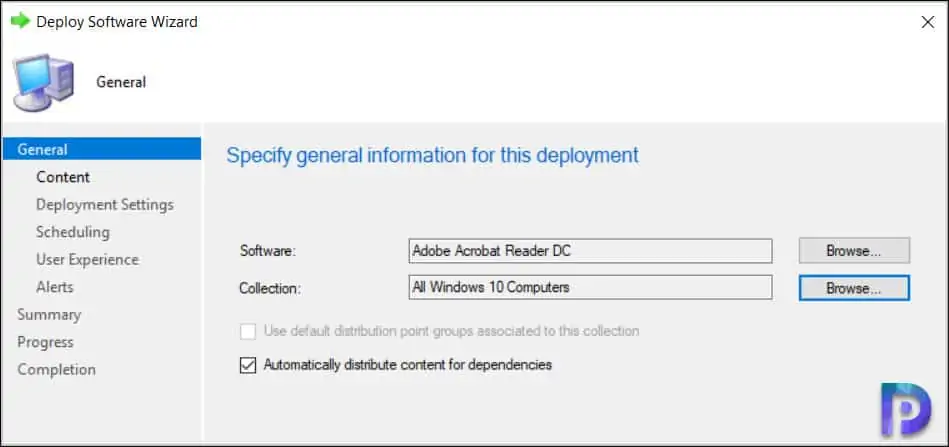Click the Software: label
This screenshot has height=447, width=949.
tap(268, 251)
